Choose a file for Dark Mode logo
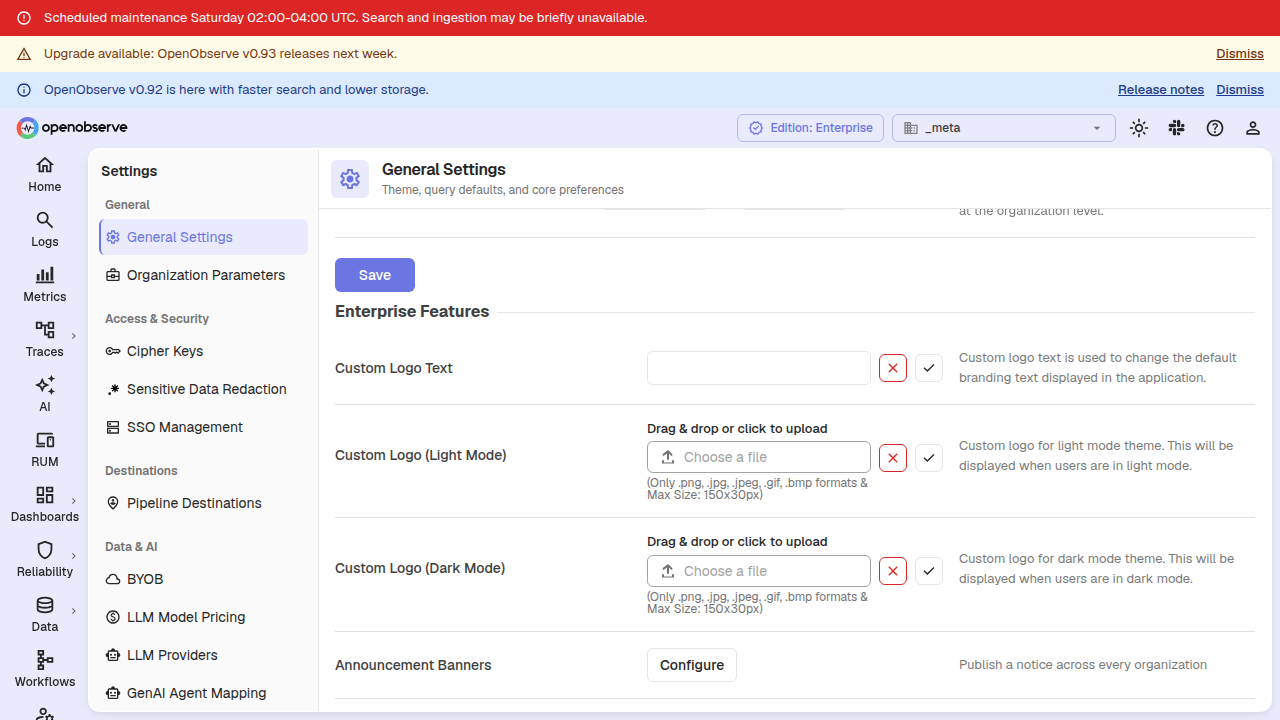The height and width of the screenshot is (720, 1280). tap(759, 571)
